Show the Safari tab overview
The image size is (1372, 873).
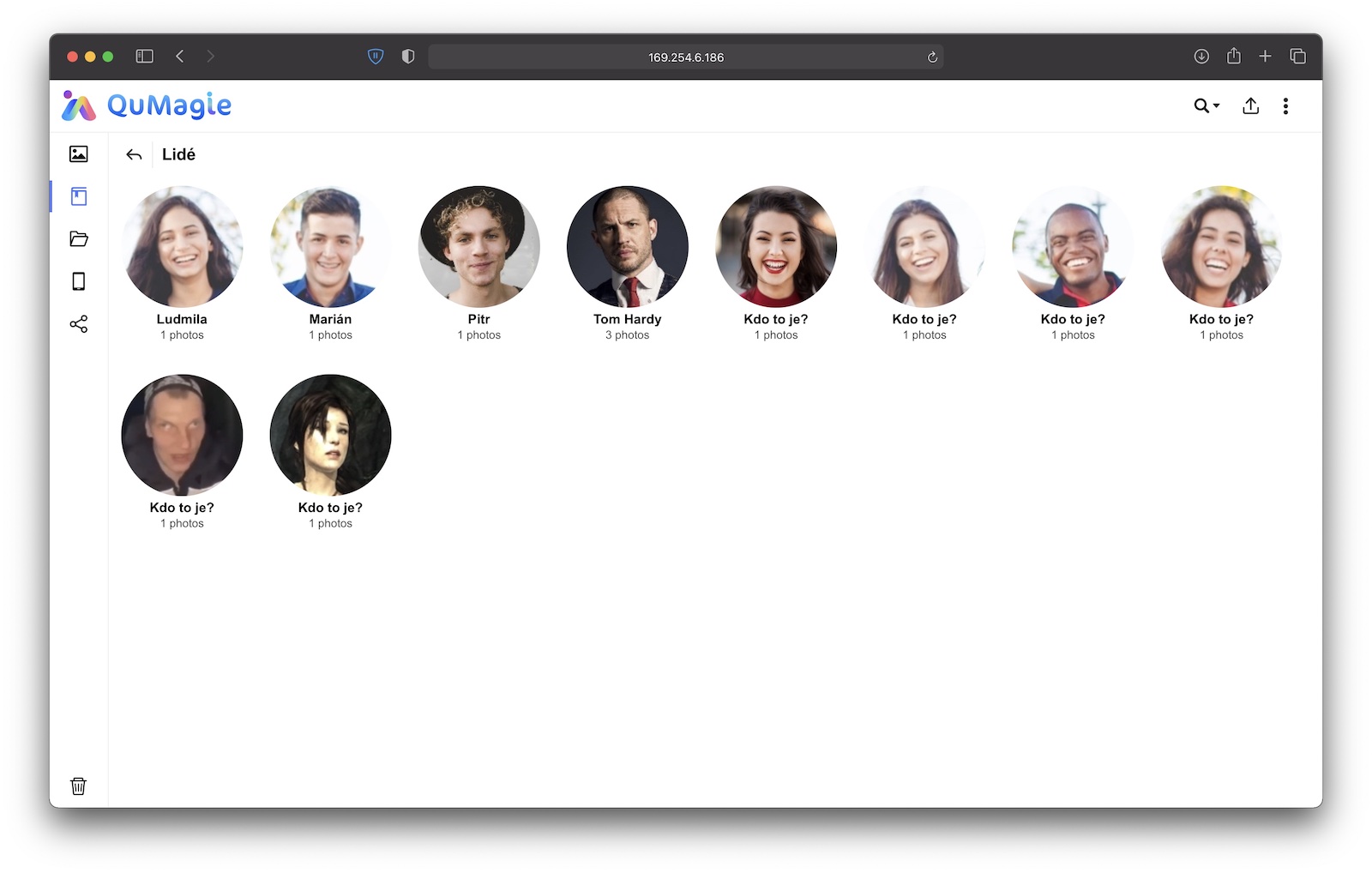coord(1297,57)
